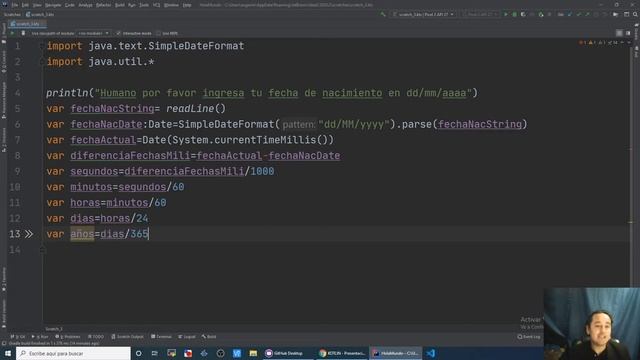Click line number 7 in the gutter
Viewport: 640px width, 360px height.
pyautogui.click(x=17, y=140)
